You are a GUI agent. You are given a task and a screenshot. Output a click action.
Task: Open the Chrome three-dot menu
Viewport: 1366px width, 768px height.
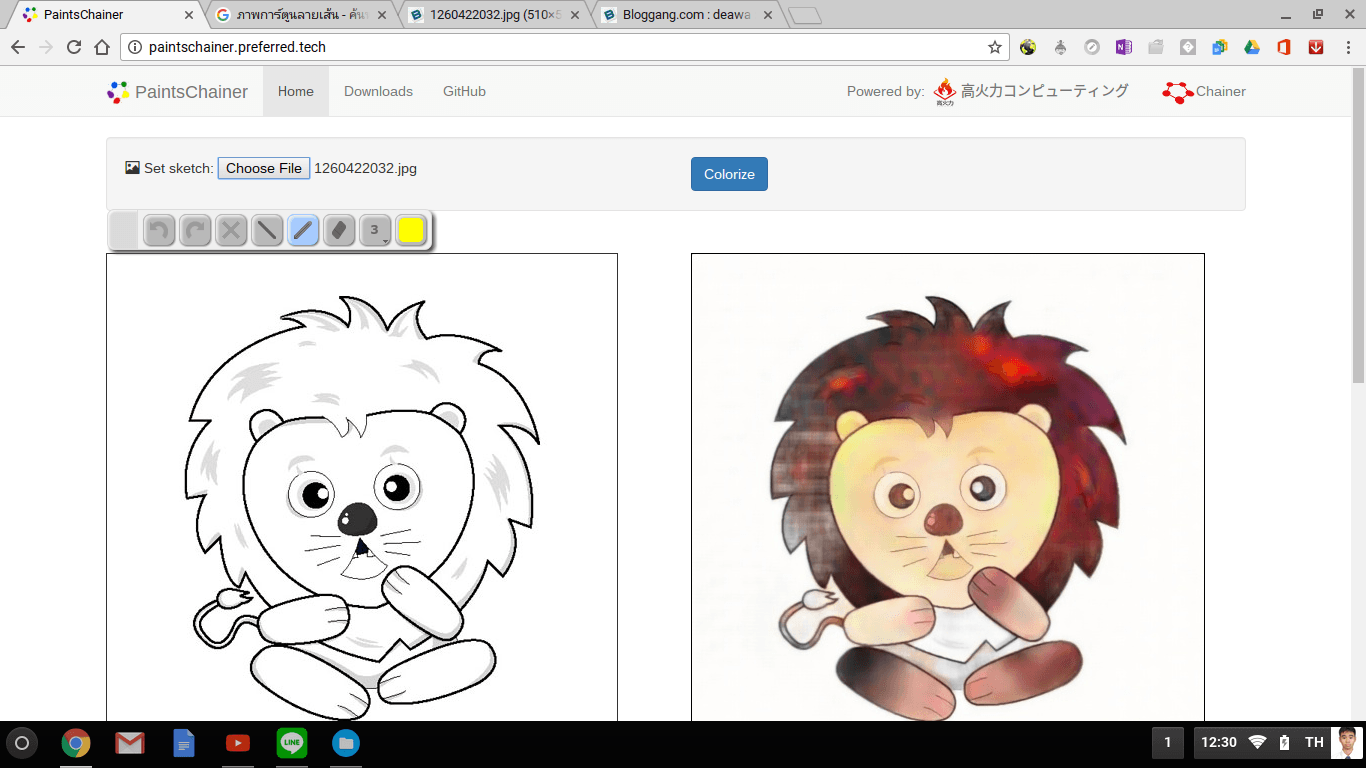[1346, 47]
